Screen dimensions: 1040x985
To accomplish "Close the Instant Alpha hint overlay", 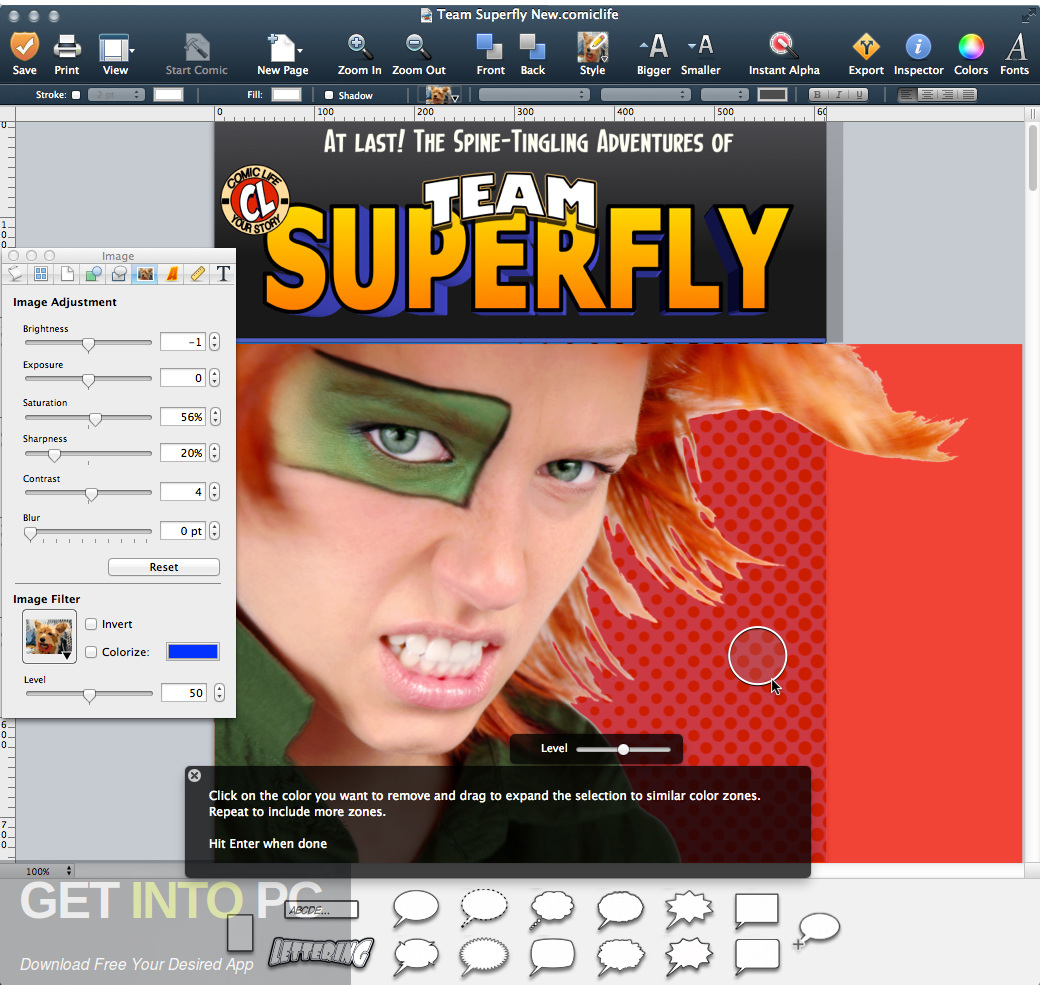I will click(x=194, y=775).
